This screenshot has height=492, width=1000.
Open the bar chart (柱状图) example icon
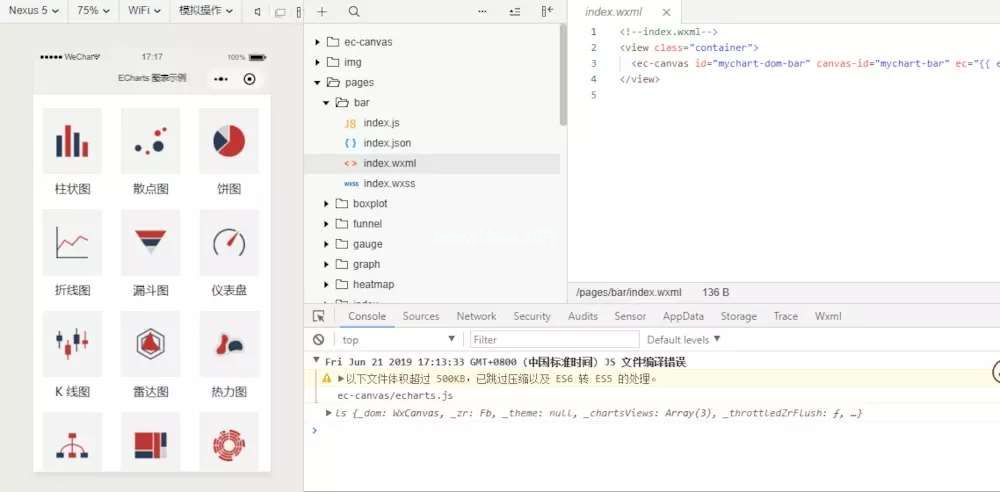pos(72,141)
